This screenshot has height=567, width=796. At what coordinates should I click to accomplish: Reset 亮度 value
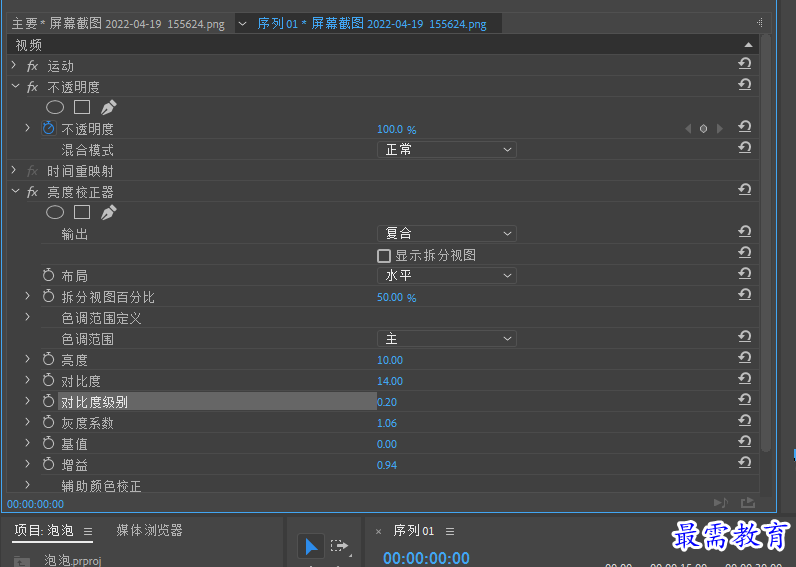[x=745, y=358]
